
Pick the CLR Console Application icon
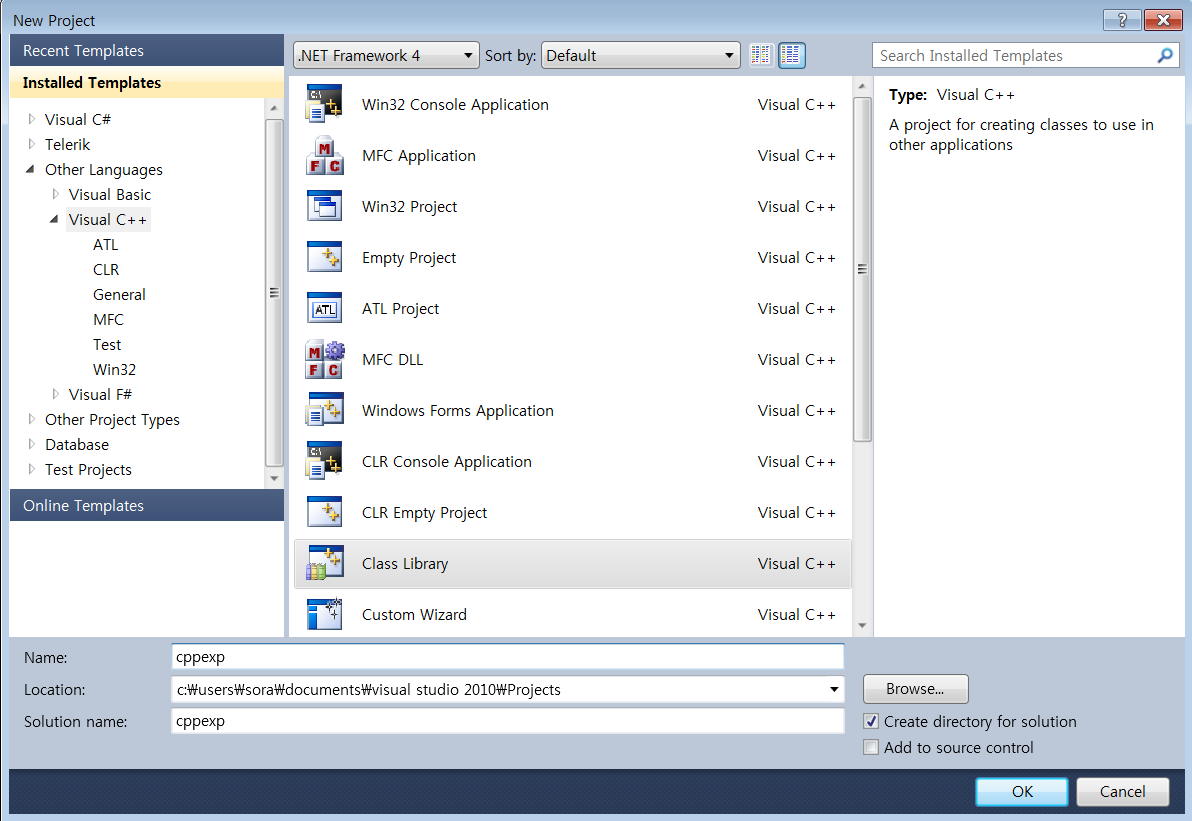pos(324,461)
